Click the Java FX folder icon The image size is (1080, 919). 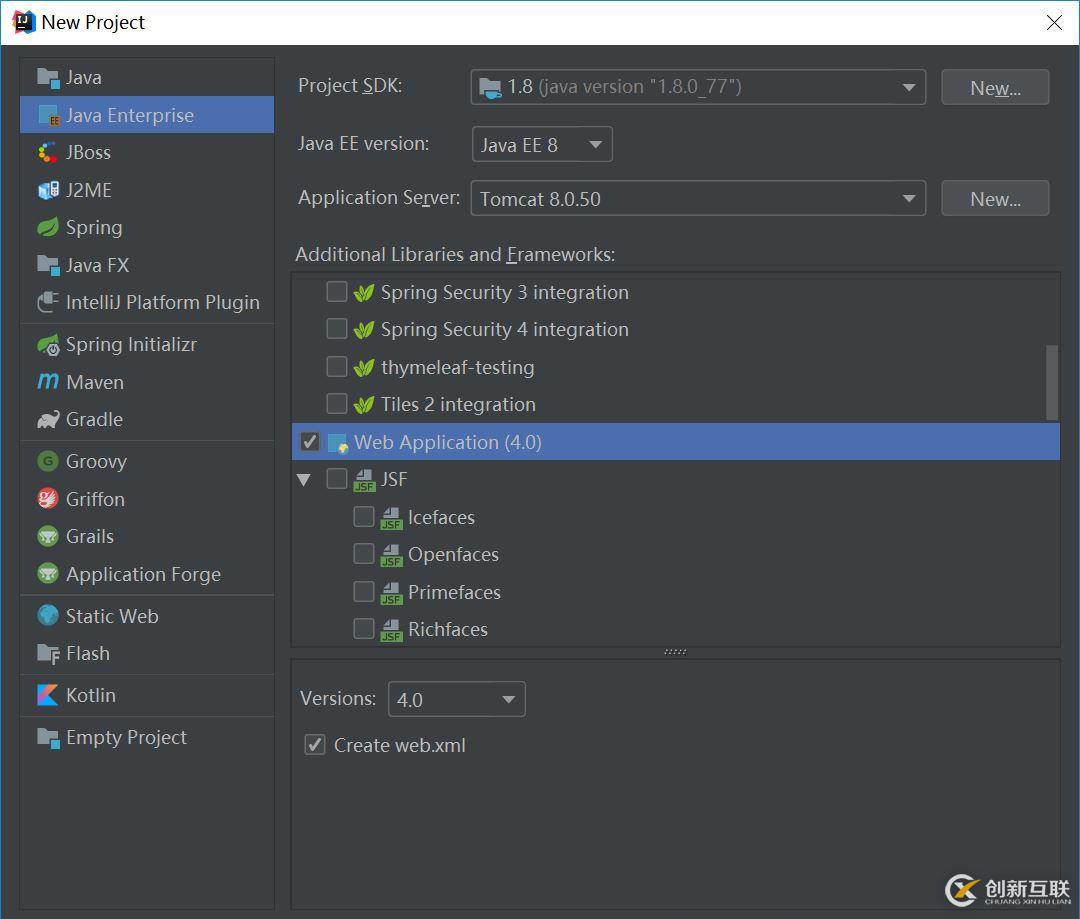click(x=48, y=265)
